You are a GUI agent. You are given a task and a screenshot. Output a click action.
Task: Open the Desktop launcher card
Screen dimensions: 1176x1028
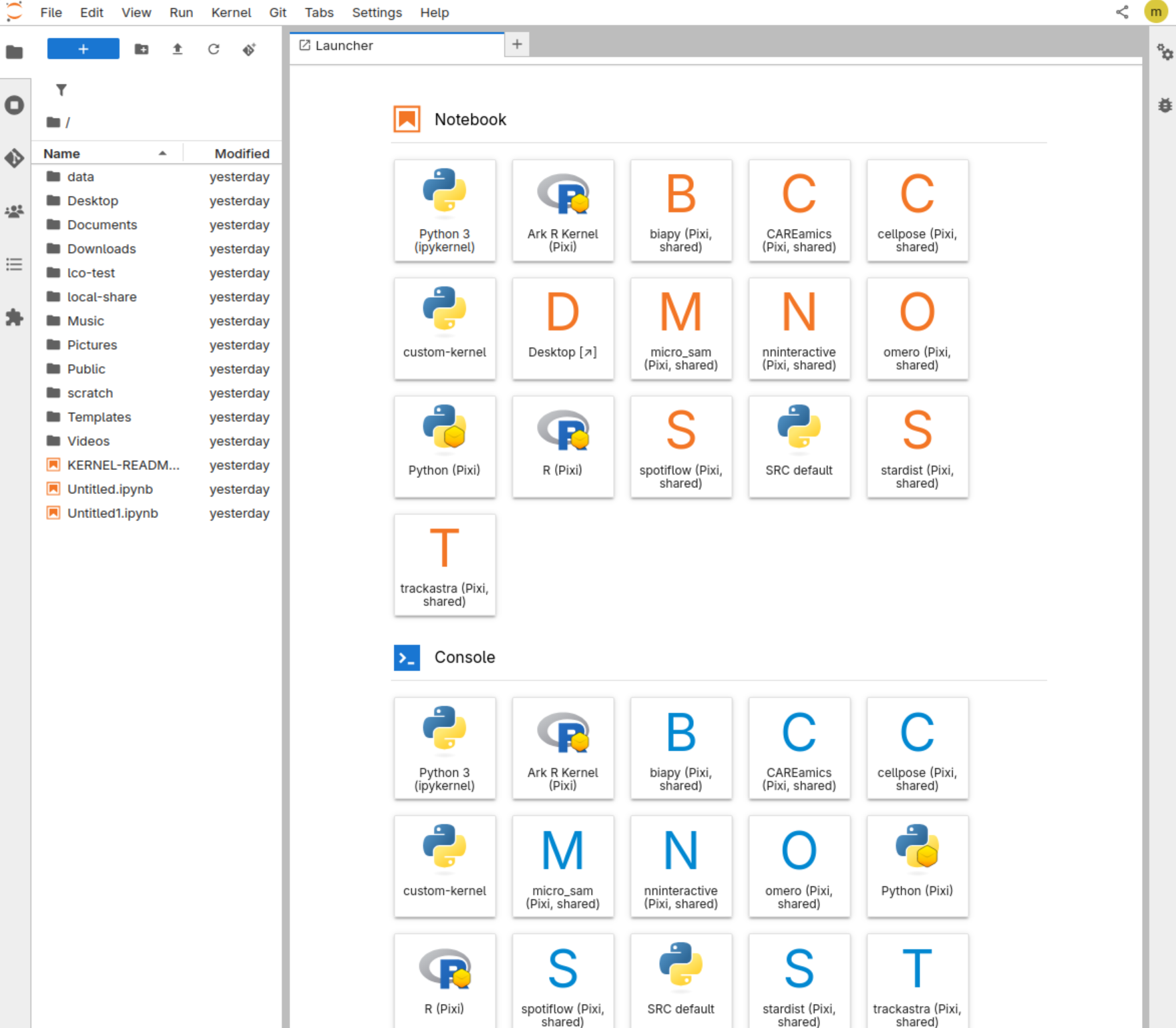click(x=563, y=328)
